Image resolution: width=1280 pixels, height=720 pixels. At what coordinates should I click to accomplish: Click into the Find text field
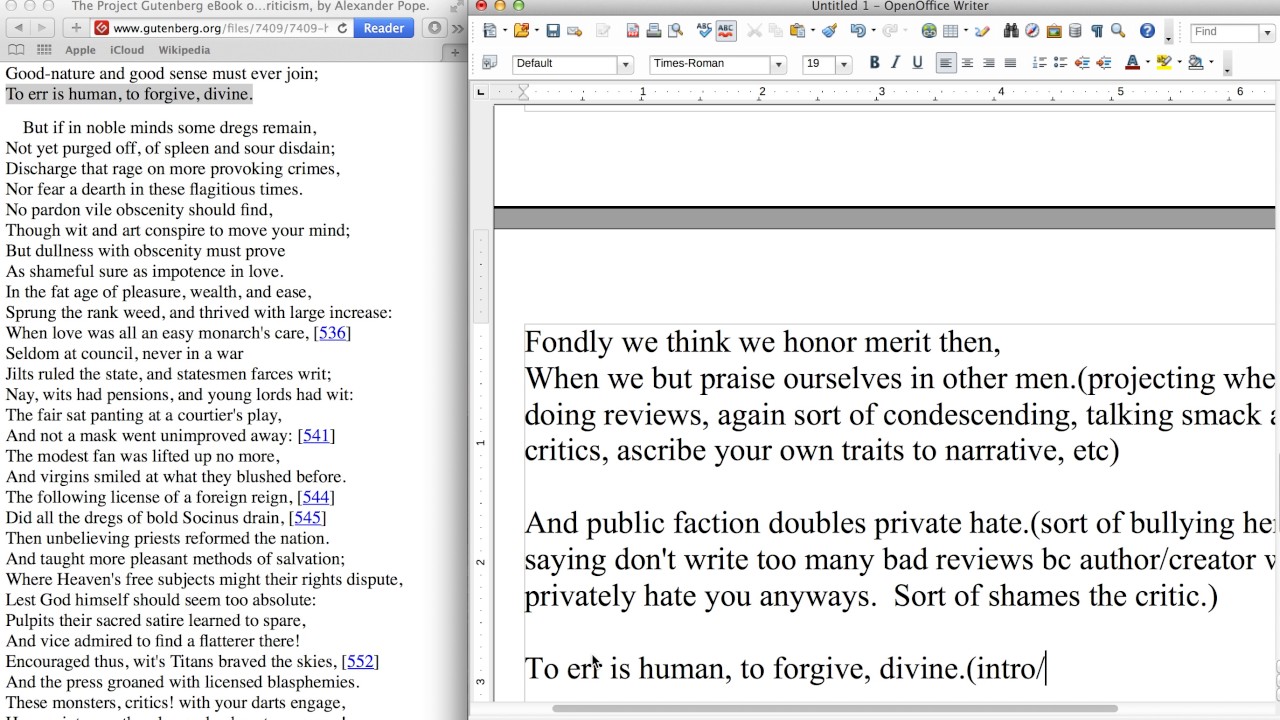[1226, 32]
